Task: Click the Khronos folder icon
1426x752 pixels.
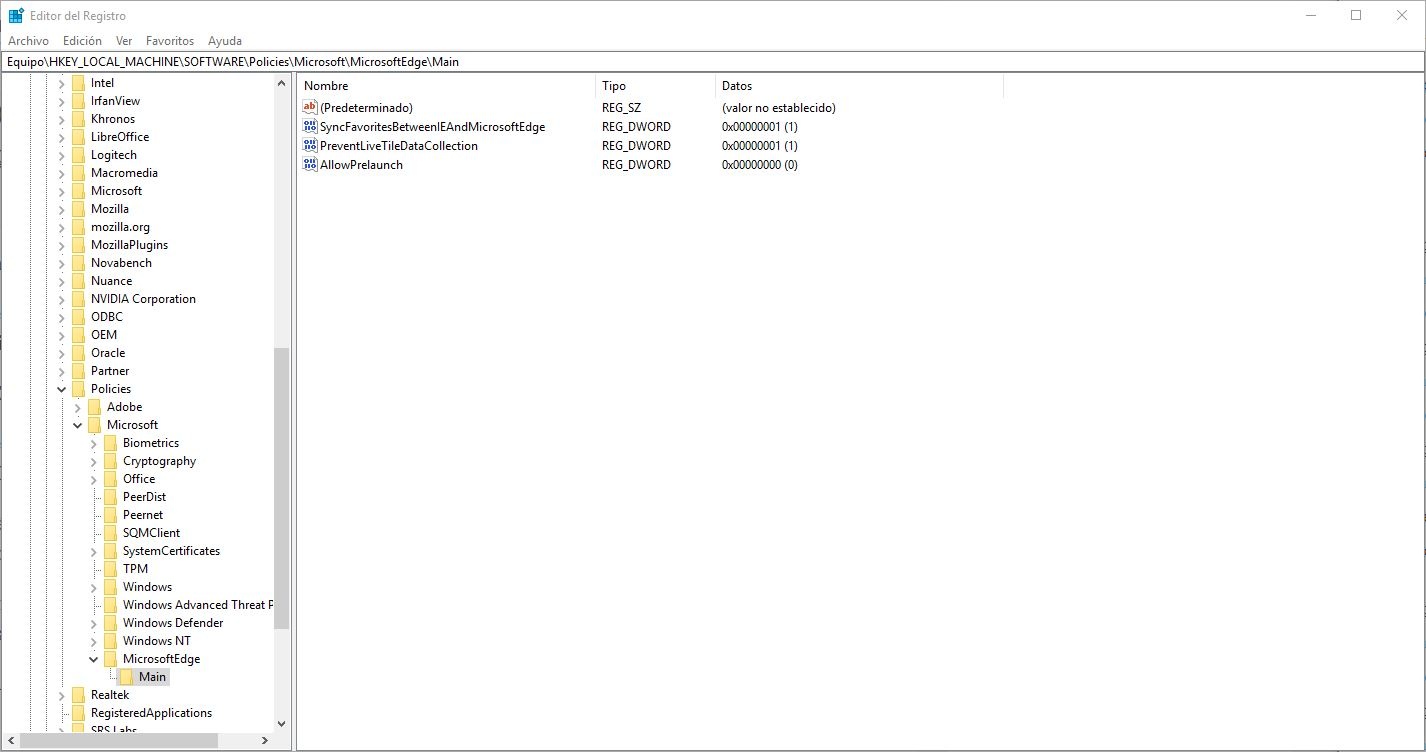Action: pyautogui.click(x=78, y=119)
